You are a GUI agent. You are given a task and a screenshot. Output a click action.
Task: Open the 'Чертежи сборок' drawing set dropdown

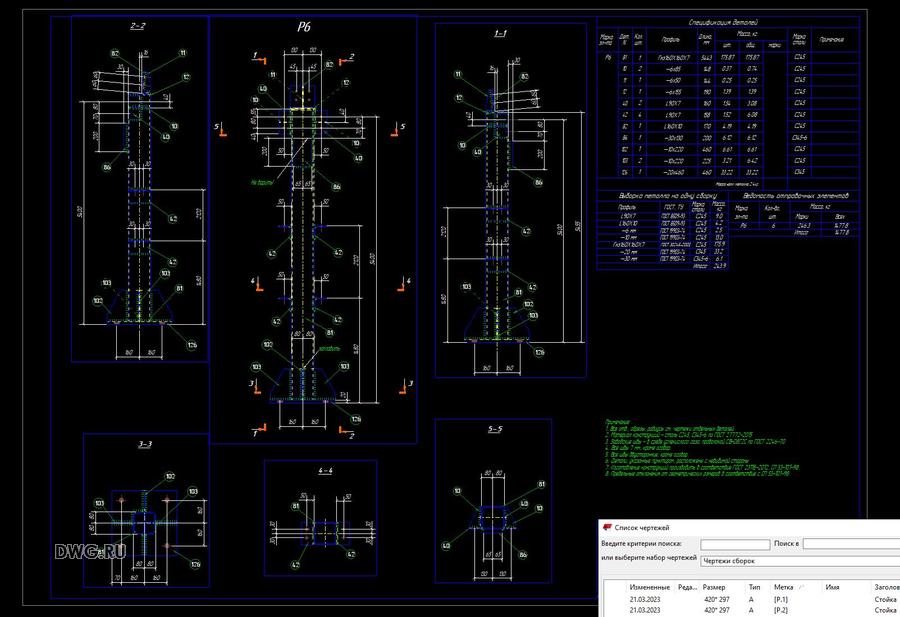pyautogui.click(x=798, y=562)
